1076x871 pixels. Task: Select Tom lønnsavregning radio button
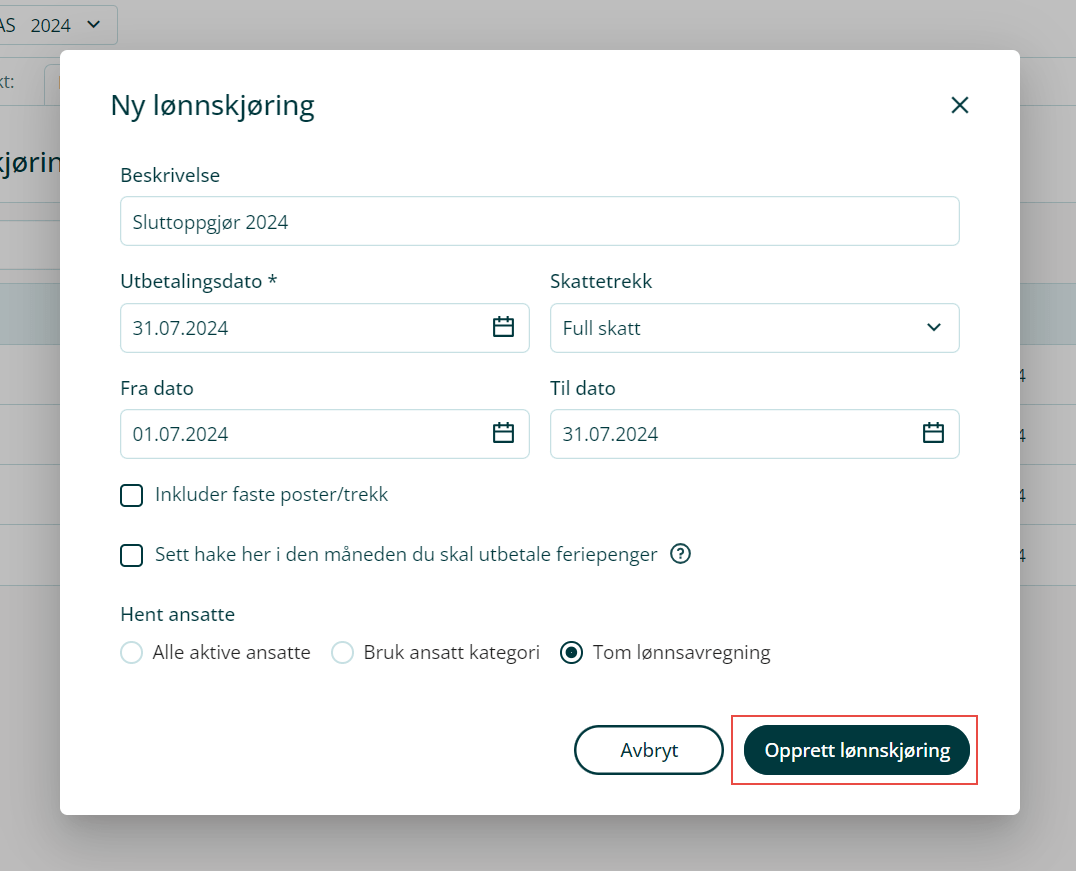[x=572, y=653]
